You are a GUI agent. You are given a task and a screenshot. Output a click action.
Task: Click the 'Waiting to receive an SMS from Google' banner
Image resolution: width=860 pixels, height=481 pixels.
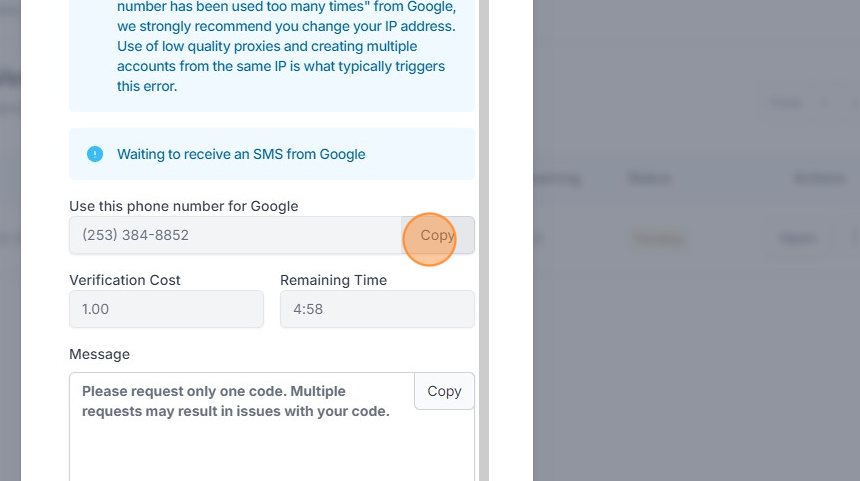pos(272,154)
